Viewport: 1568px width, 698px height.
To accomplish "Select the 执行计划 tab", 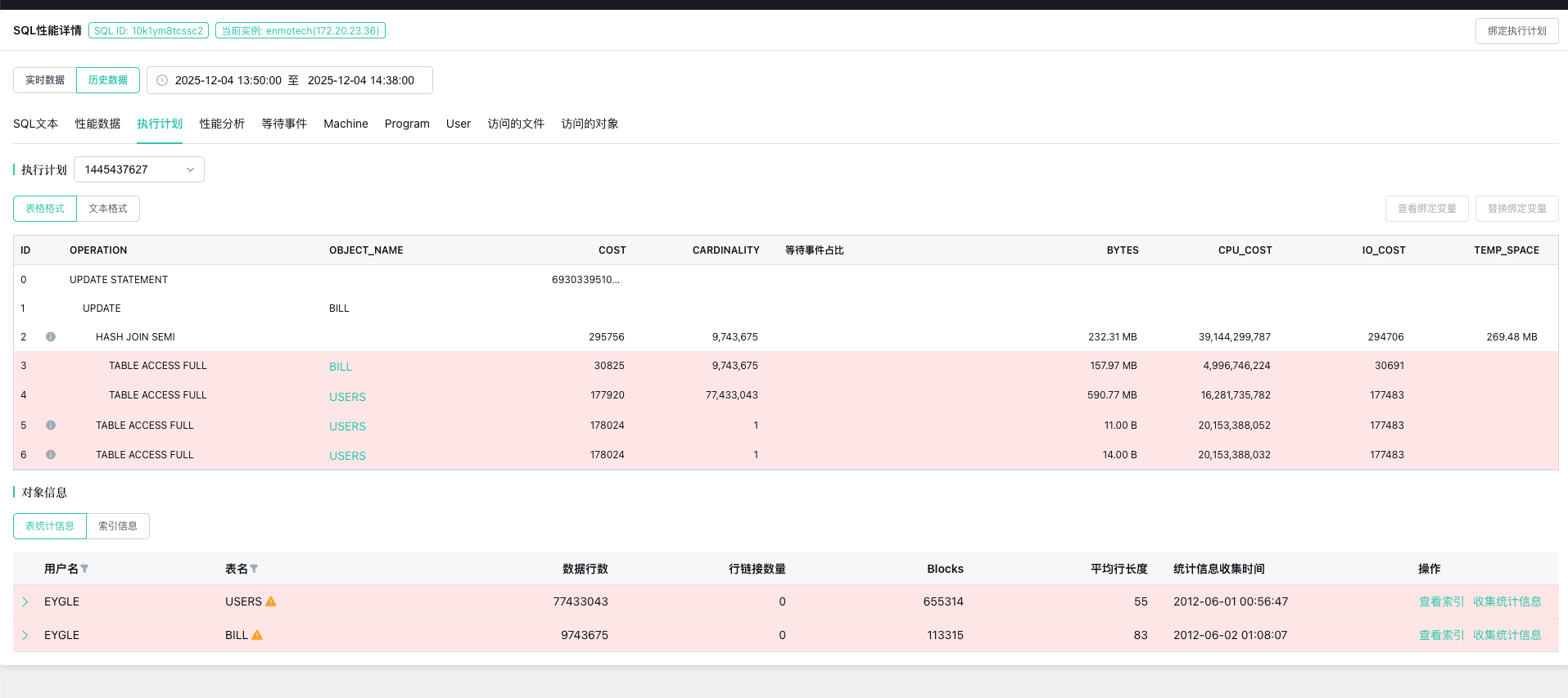I will 160,124.
